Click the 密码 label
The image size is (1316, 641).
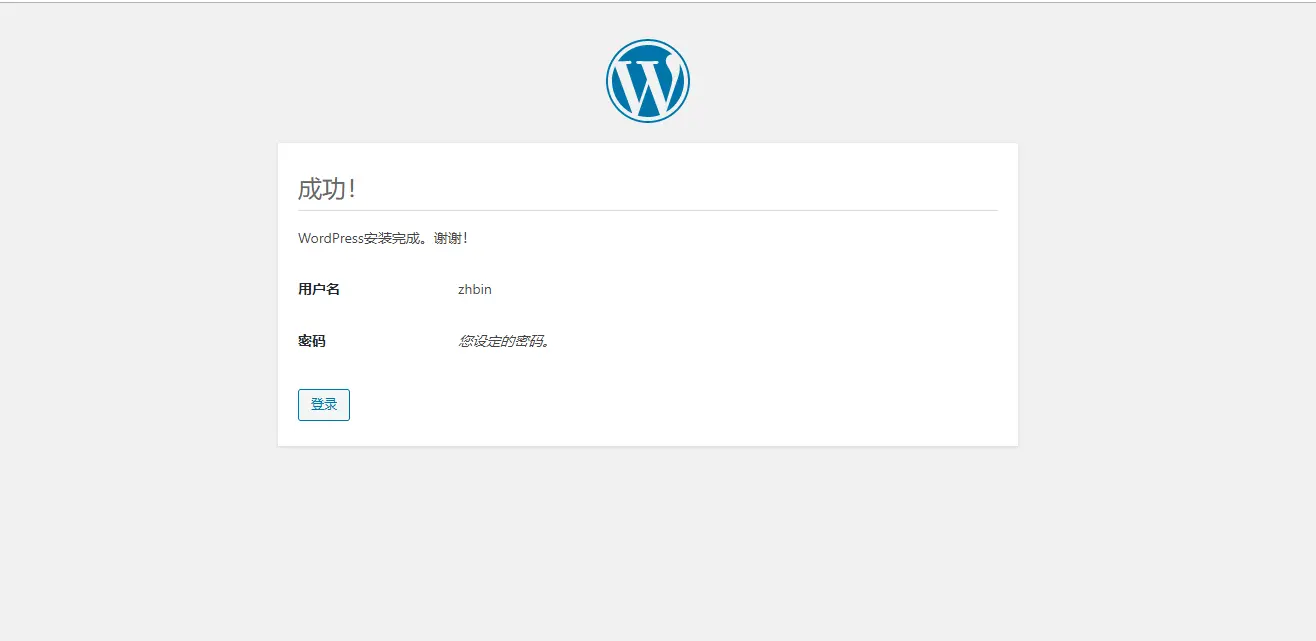312,341
